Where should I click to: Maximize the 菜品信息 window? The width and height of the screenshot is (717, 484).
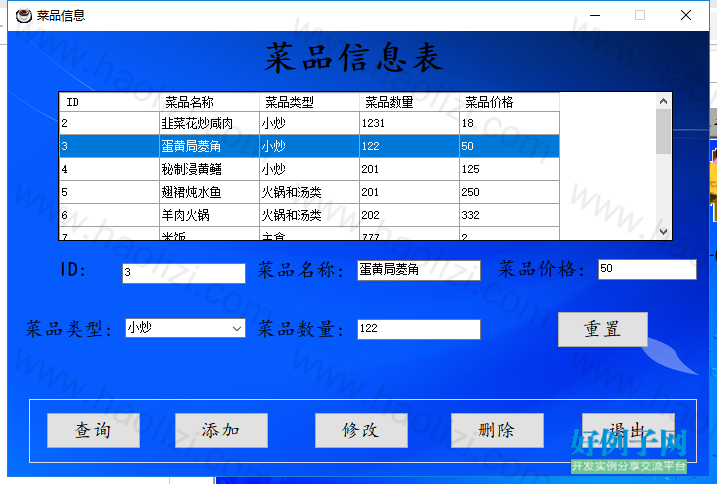click(640, 16)
